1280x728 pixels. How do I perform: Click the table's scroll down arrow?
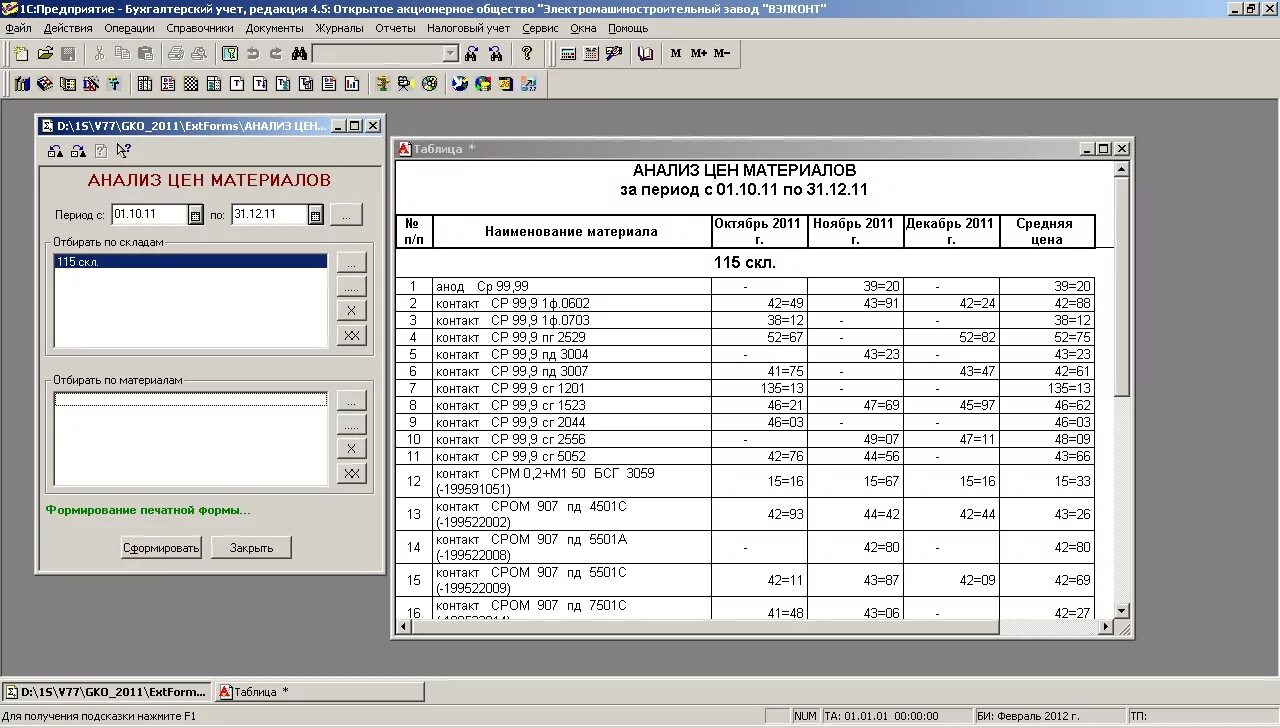(x=1122, y=610)
